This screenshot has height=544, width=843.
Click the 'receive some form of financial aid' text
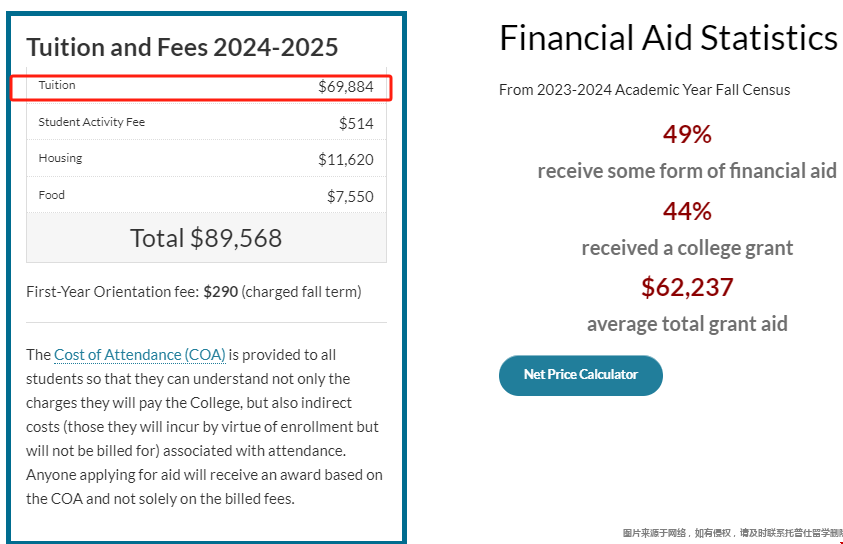pyautogui.click(x=687, y=171)
